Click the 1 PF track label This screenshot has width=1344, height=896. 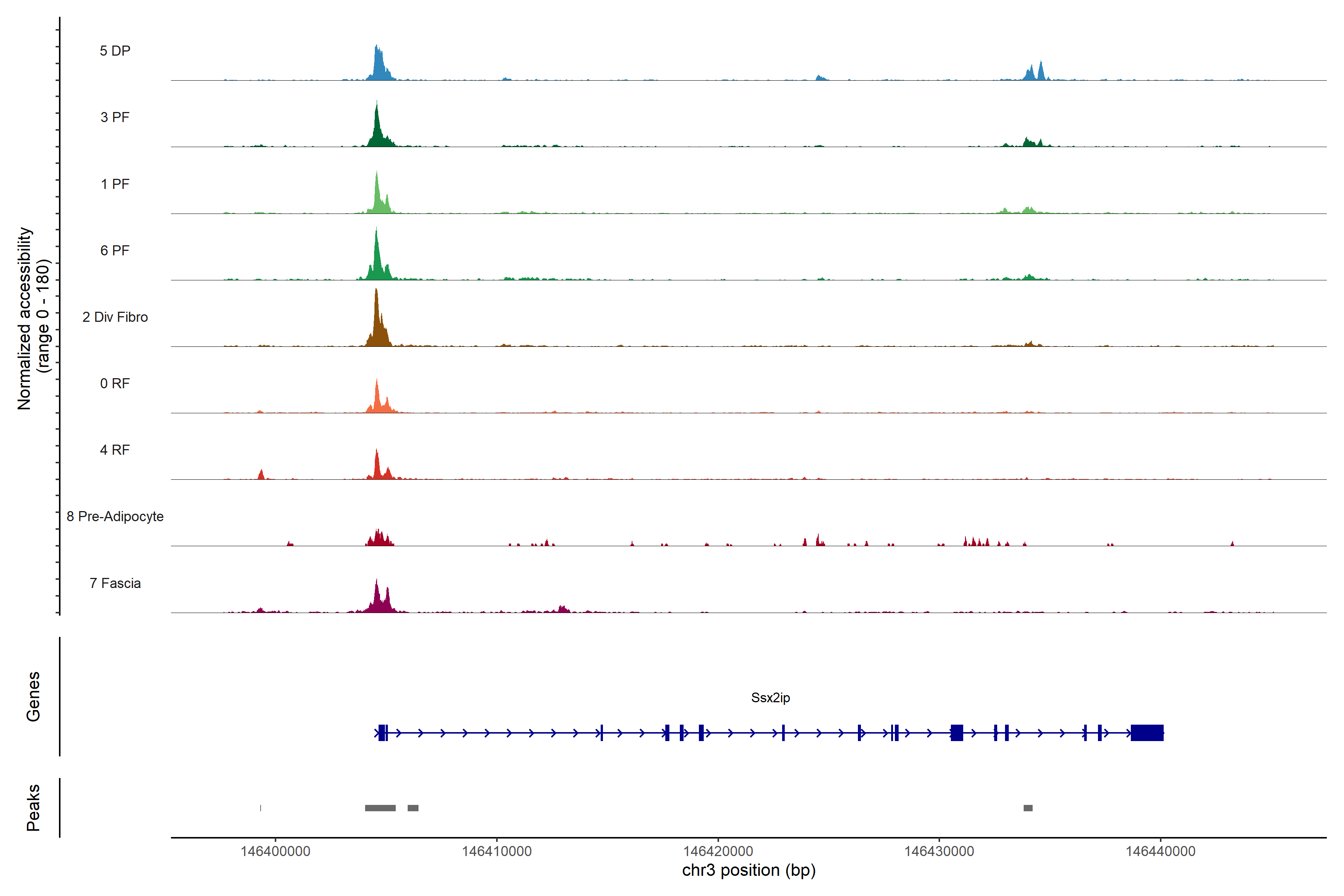click(115, 184)
